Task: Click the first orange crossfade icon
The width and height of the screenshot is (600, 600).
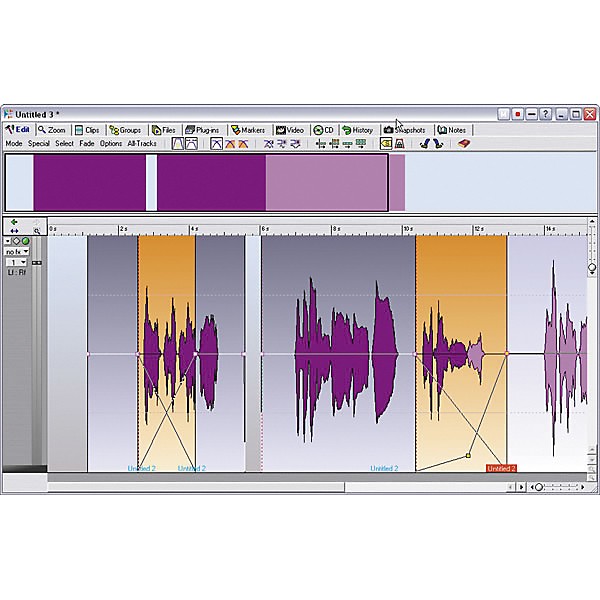Action: pos(230,144)
